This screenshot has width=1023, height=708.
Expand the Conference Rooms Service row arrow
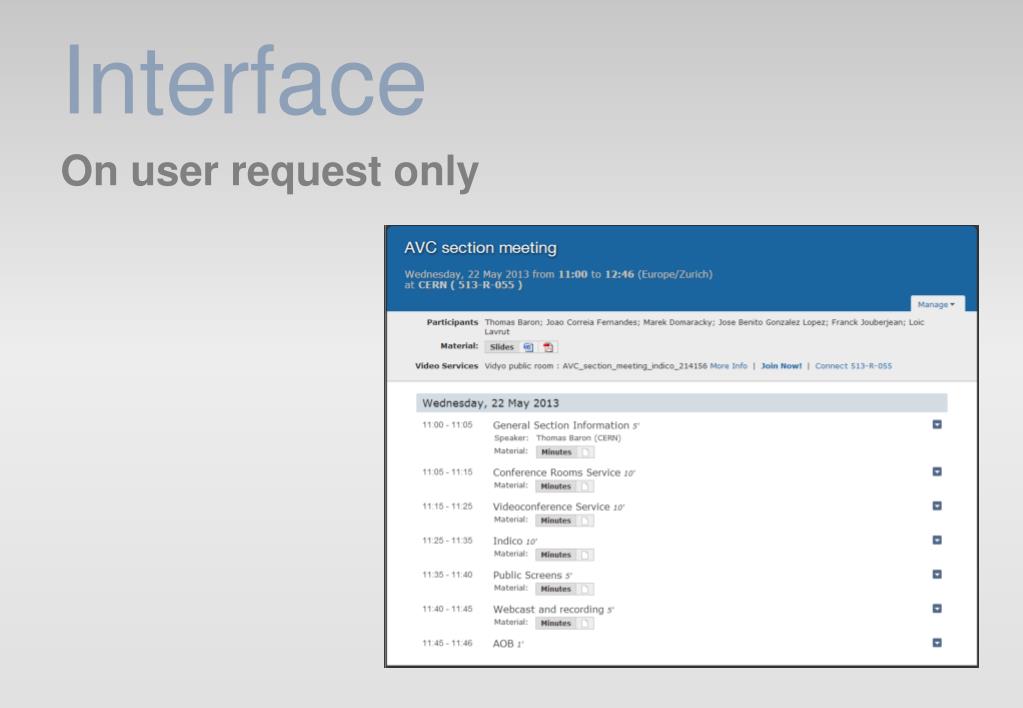(x=937, y=472)
